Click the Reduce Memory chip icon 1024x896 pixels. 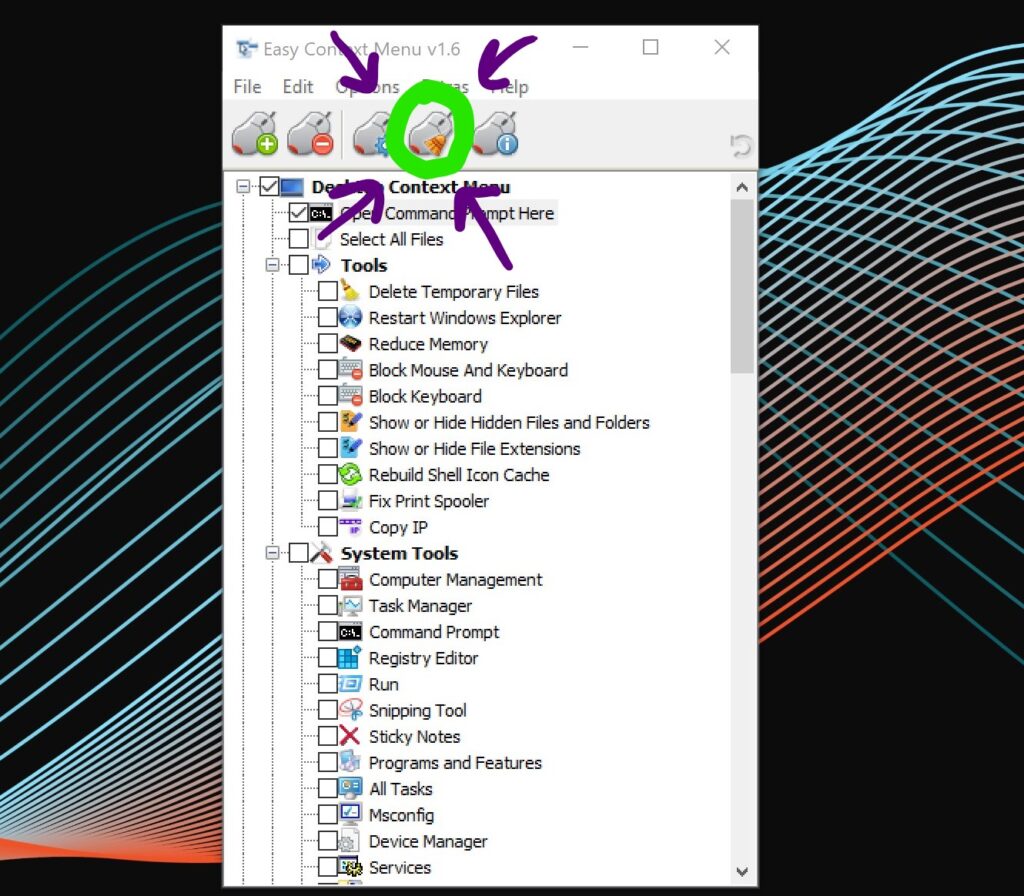[350, 344]
